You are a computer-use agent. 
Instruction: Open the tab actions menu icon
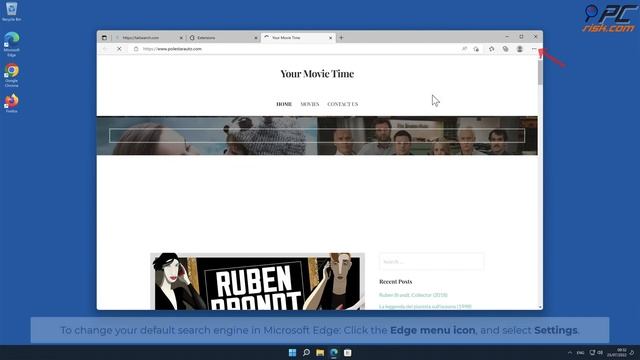[104, 38]
